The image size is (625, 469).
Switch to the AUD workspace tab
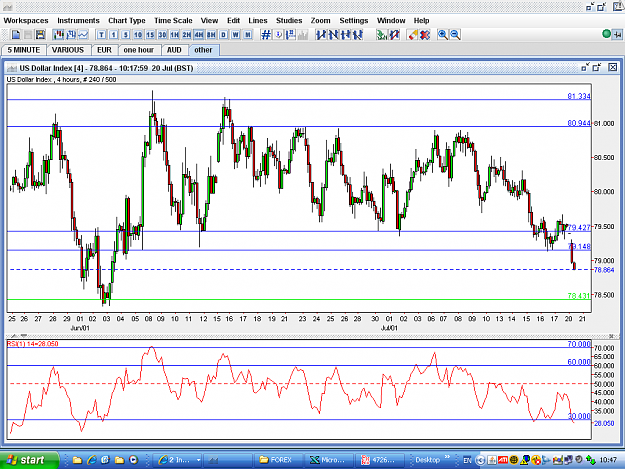point(174,50)
